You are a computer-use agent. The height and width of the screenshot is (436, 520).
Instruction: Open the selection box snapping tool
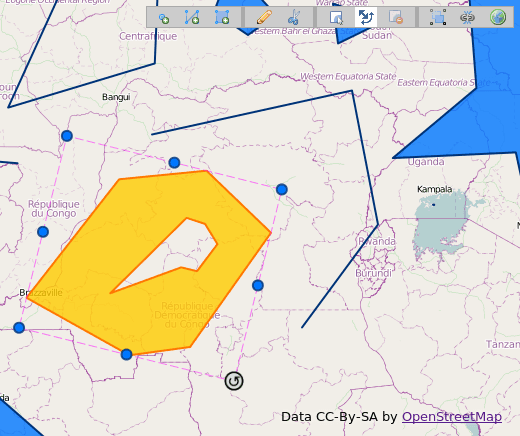pos(438,17)
